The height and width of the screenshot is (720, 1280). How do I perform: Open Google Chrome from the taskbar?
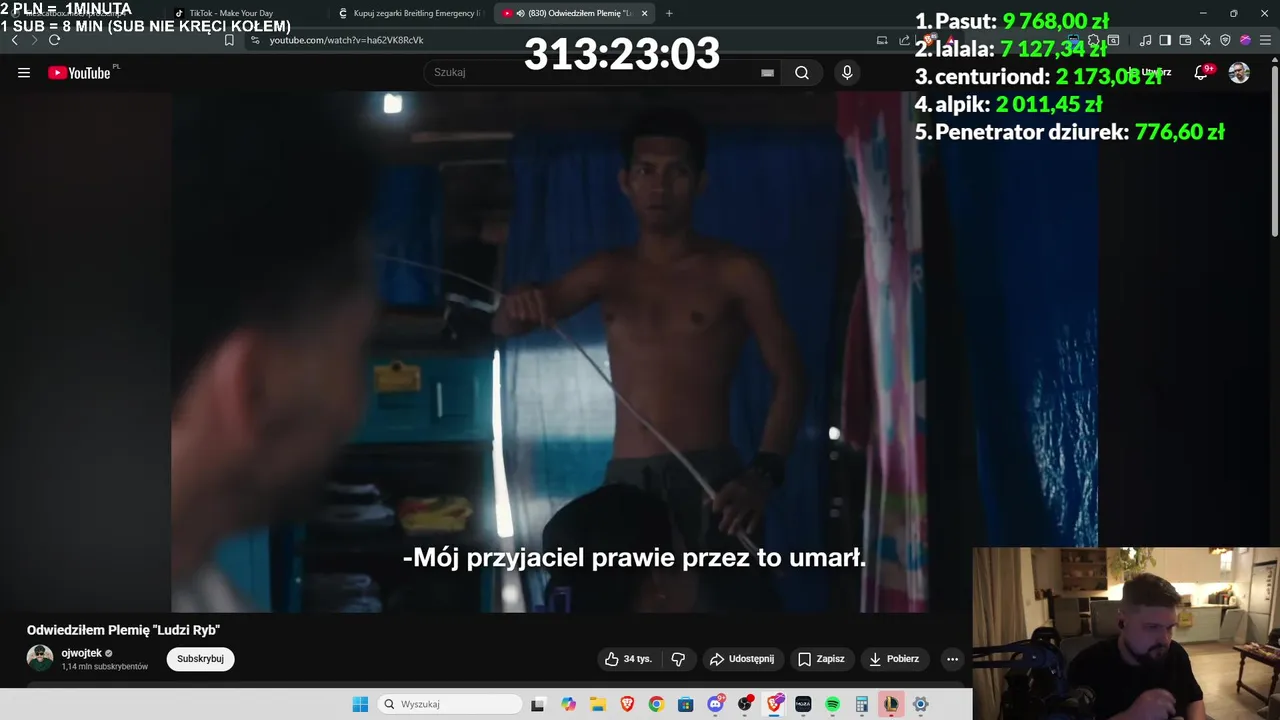(656, 704)
